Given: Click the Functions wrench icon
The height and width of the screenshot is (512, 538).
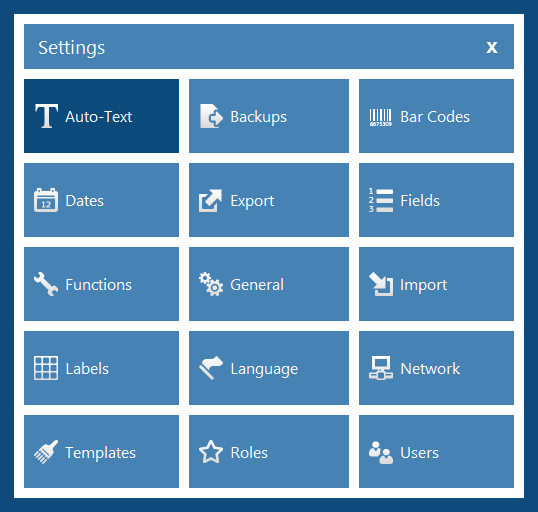Looking at the screenshot, I should [x=46, y=284].
